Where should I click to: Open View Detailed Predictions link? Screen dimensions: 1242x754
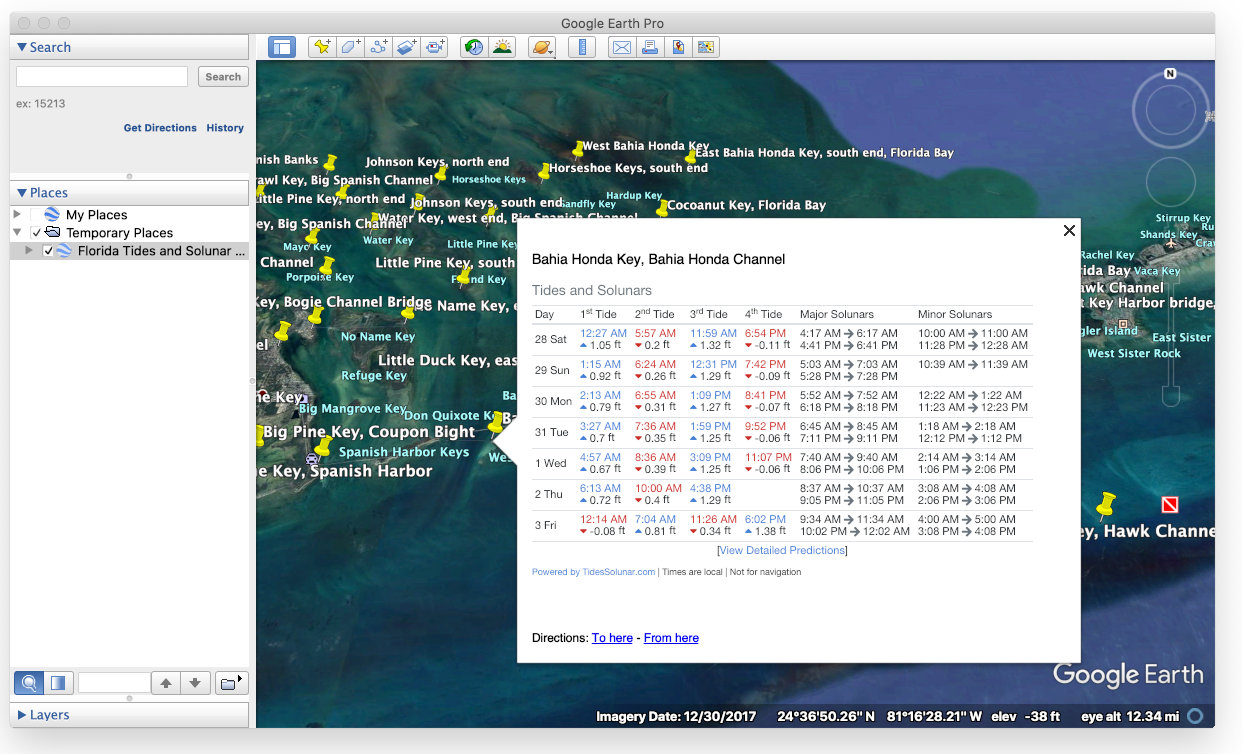click(782, 550)
